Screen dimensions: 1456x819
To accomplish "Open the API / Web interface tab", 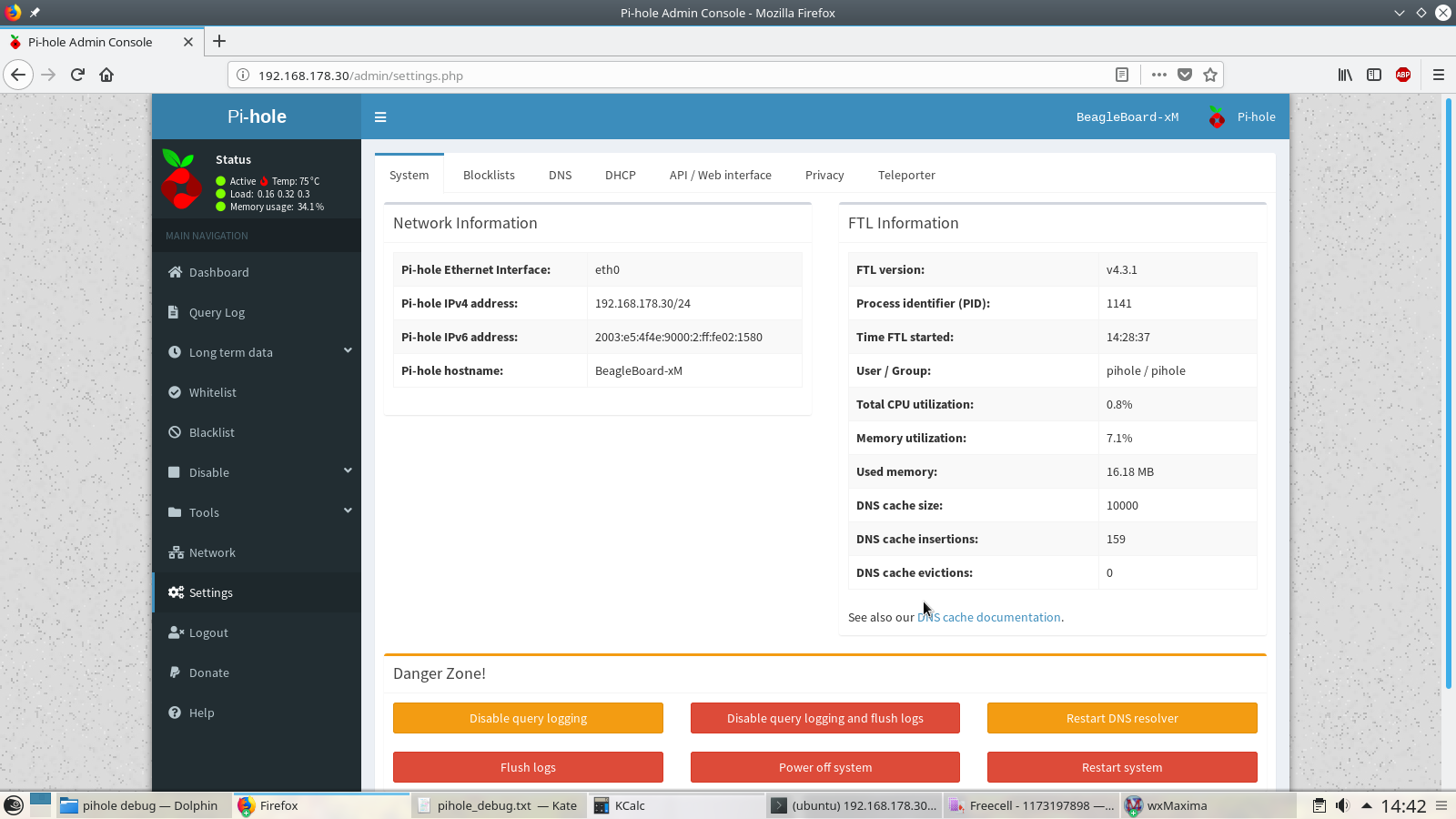I will click(721, 175).
